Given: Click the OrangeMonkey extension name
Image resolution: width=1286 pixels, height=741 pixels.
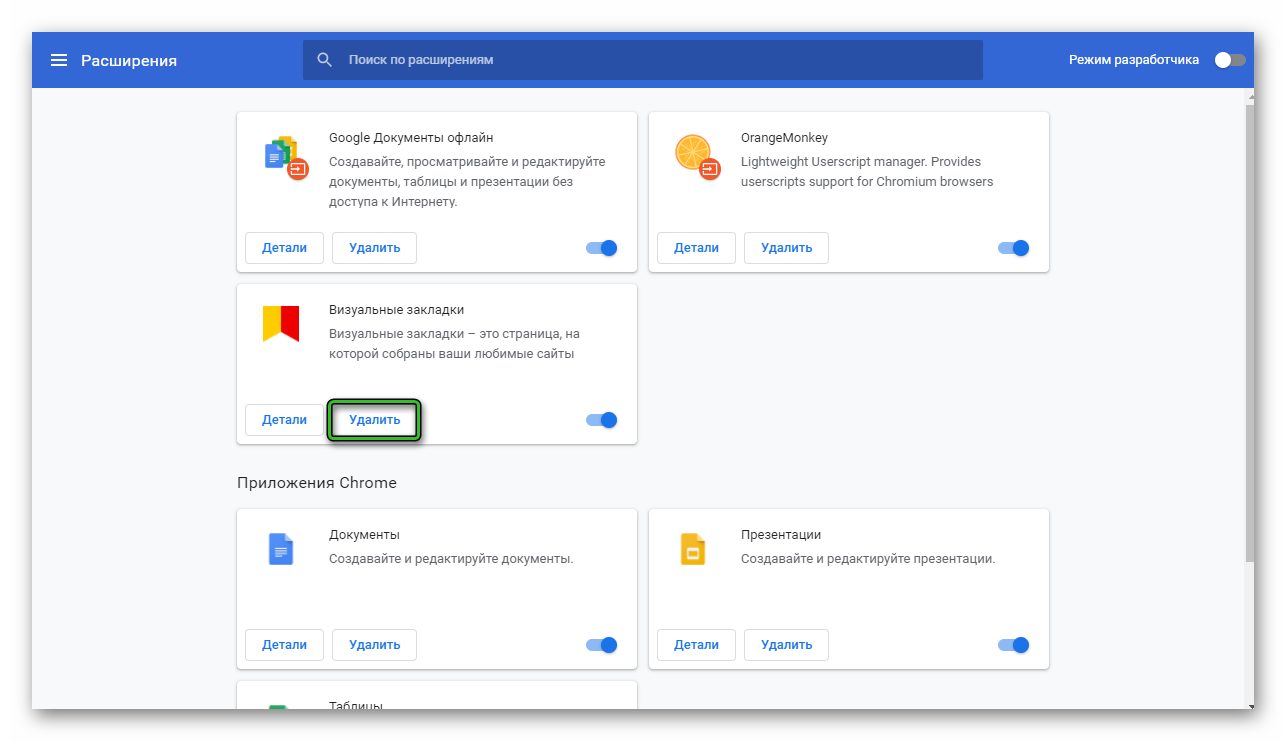Looking at the screenshot, I should coord(784,138).
